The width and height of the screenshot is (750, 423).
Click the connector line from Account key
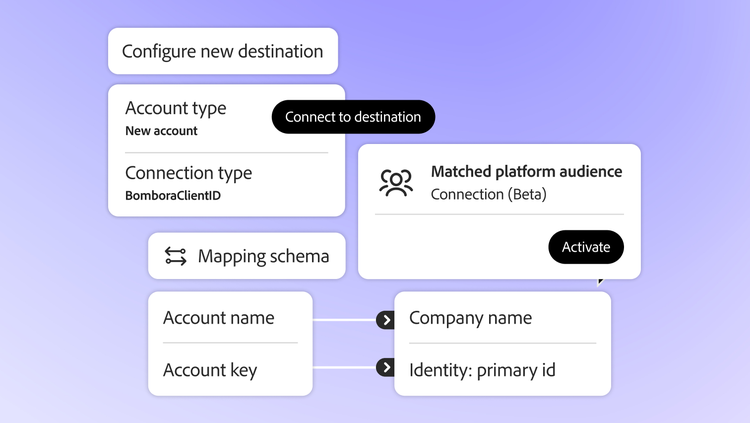click(x=343, y=368)
